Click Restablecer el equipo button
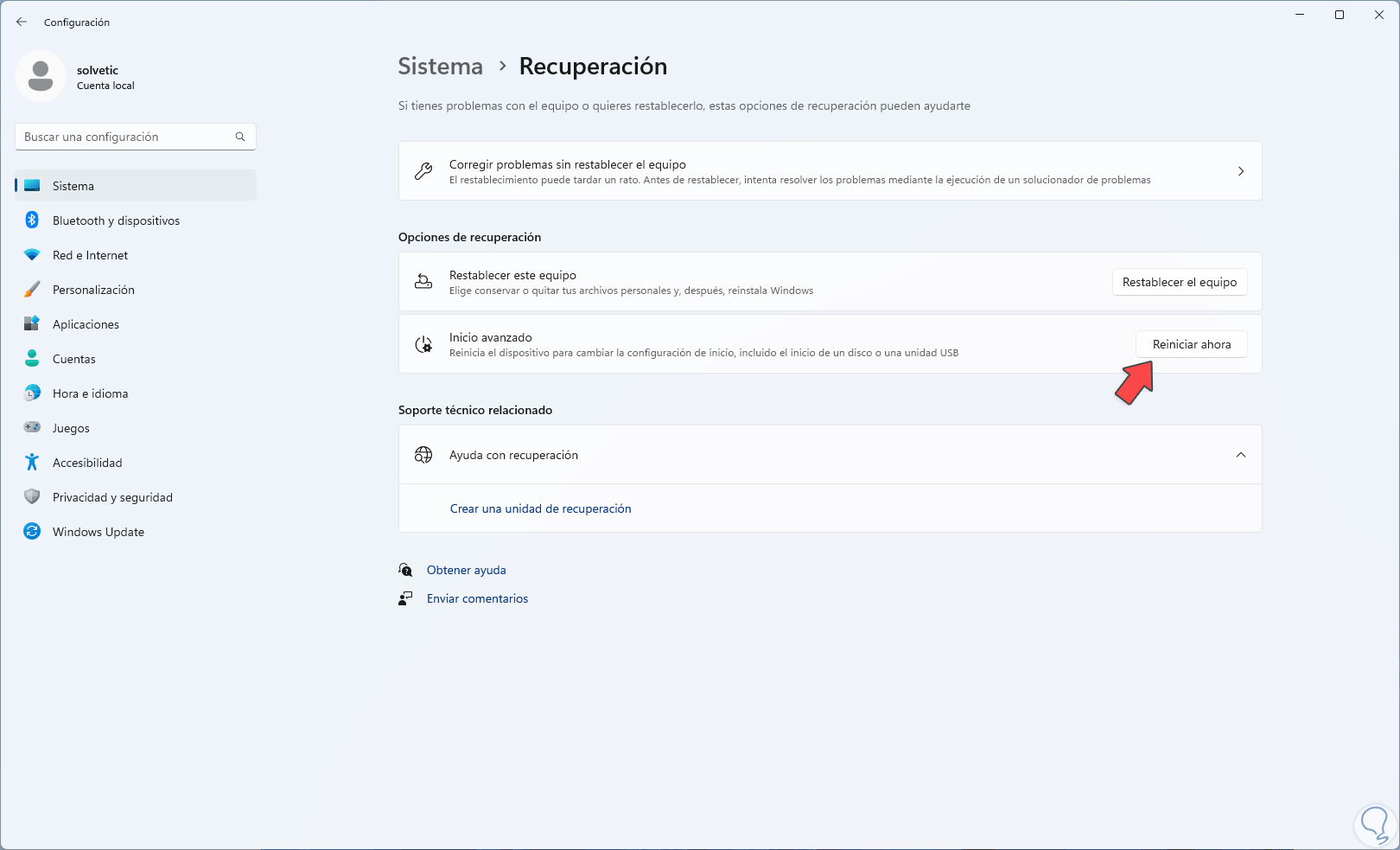Screen dimensions: 1400x850 point(1179,282)
